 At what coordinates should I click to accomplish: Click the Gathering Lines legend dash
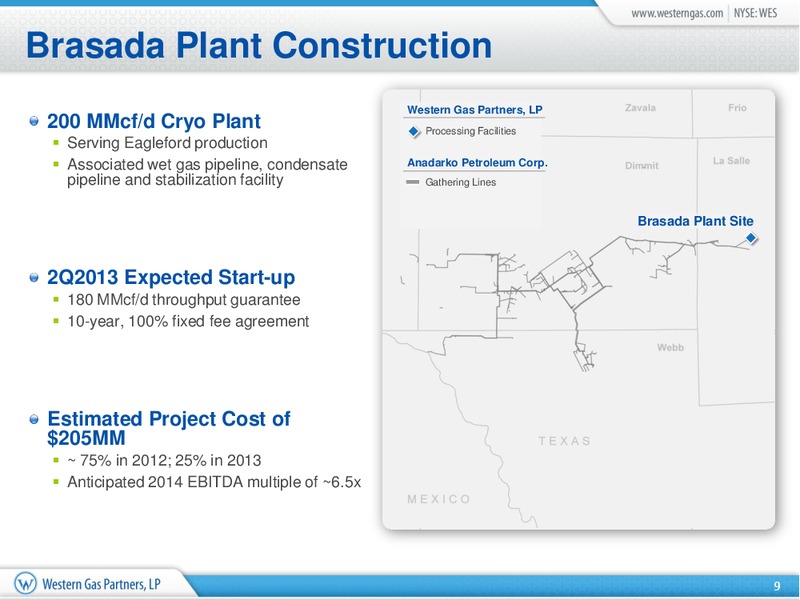point(412,182)
